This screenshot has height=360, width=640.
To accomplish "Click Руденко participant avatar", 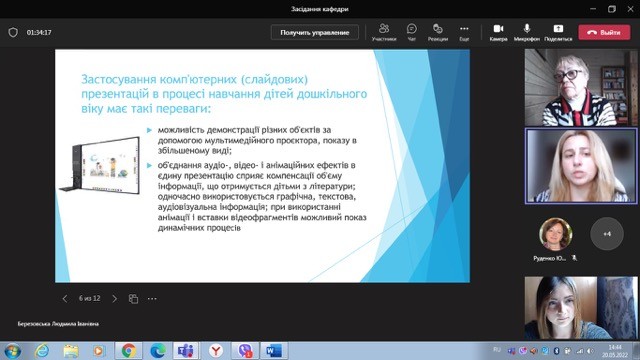I will pyautogui.click(x=556, y=234).
